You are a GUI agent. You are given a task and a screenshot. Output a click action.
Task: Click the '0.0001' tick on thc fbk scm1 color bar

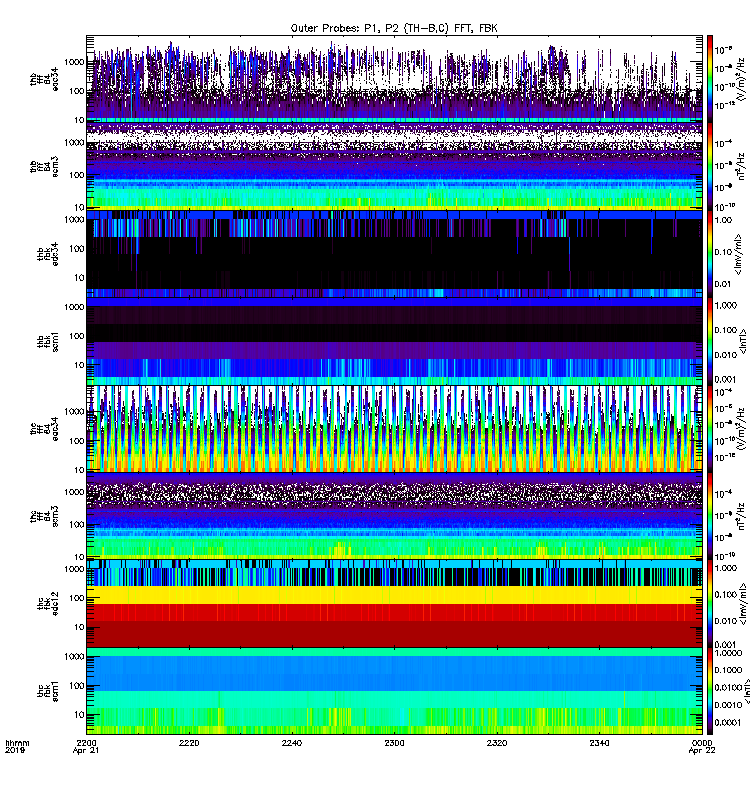[x=728, y=722]
